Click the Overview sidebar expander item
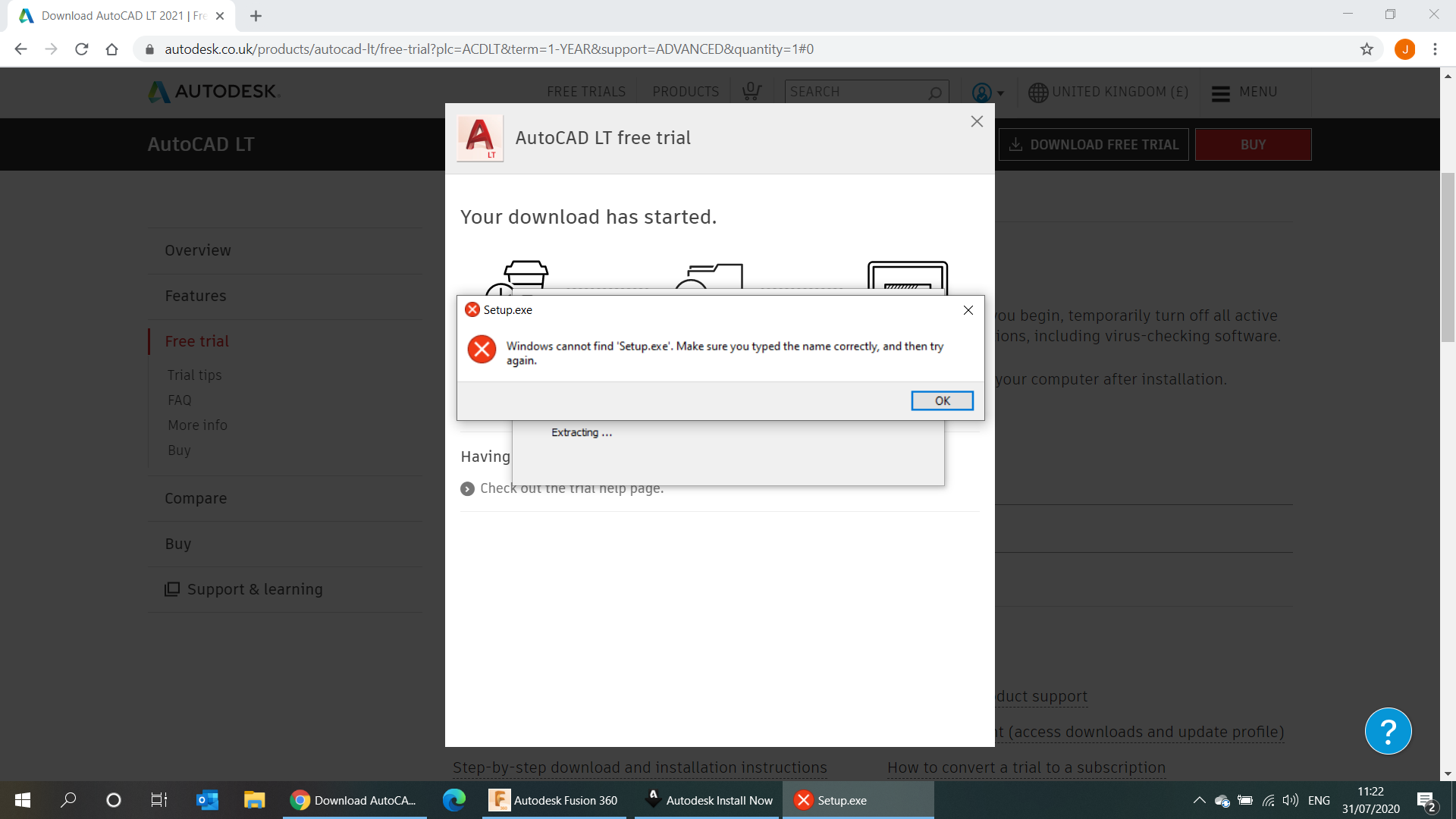 click(197, 250)
